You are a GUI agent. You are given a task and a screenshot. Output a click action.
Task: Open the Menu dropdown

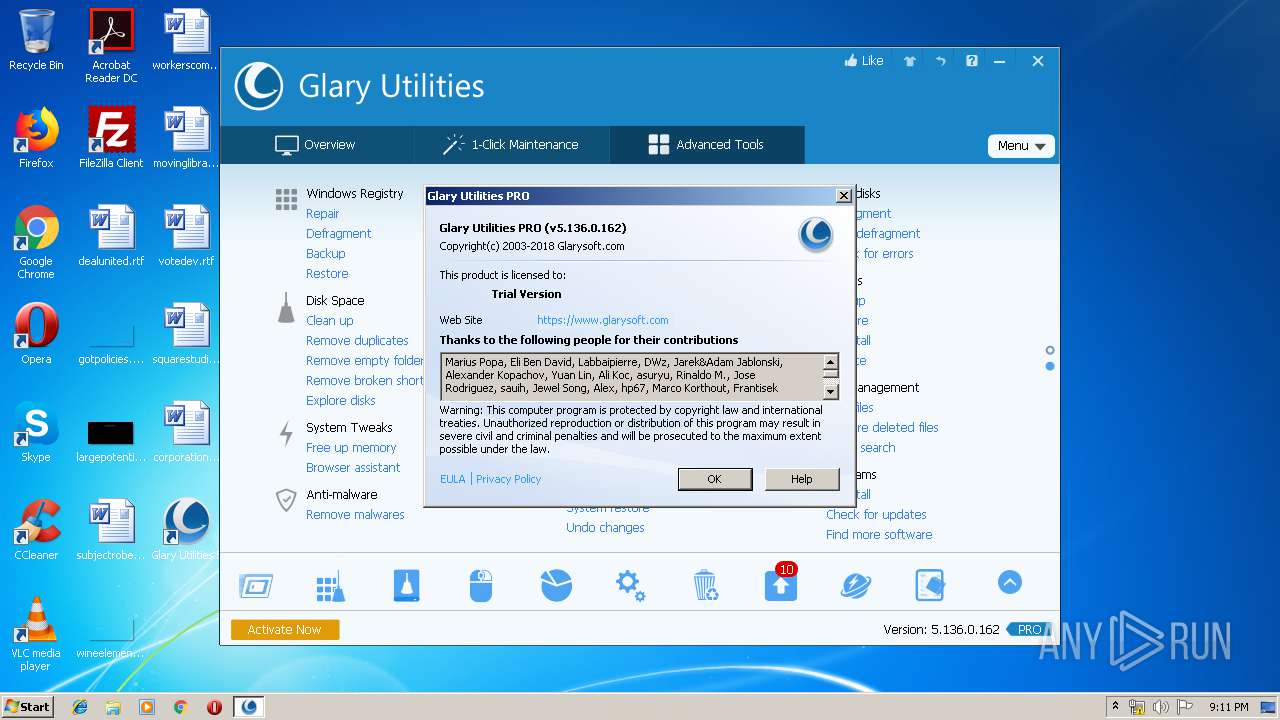click(x=1021, y=146)
